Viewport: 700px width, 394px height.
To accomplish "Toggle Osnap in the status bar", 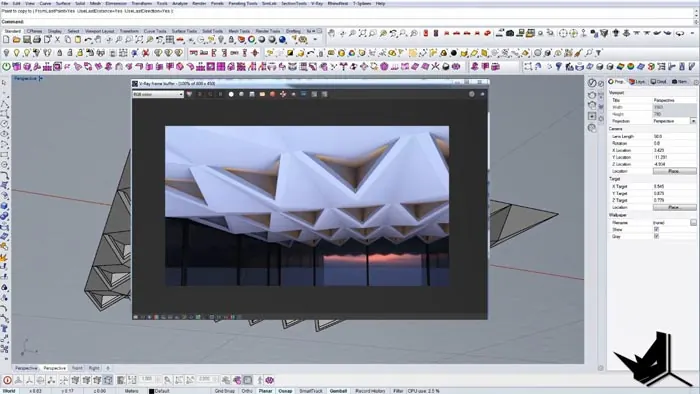I will coord(285,391).
